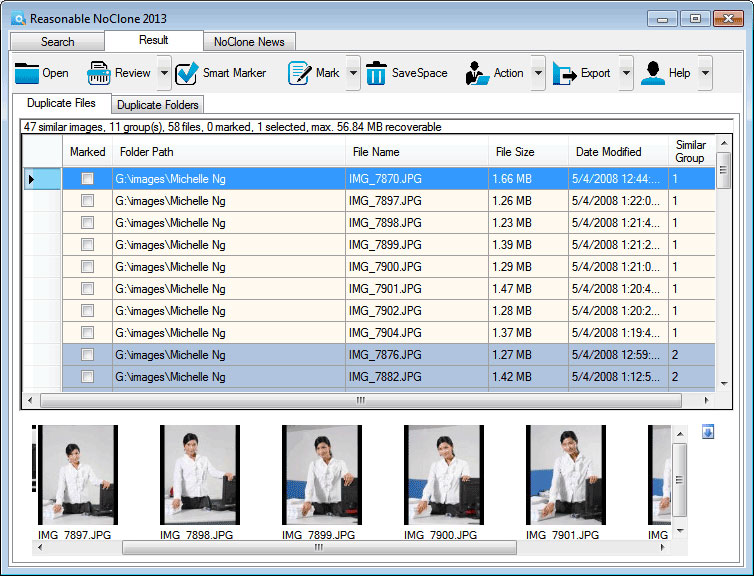Image resolution: width=754 pixels, height=576 pixels.
Task: Sort by File Size column header
Action: coord(515,152)
